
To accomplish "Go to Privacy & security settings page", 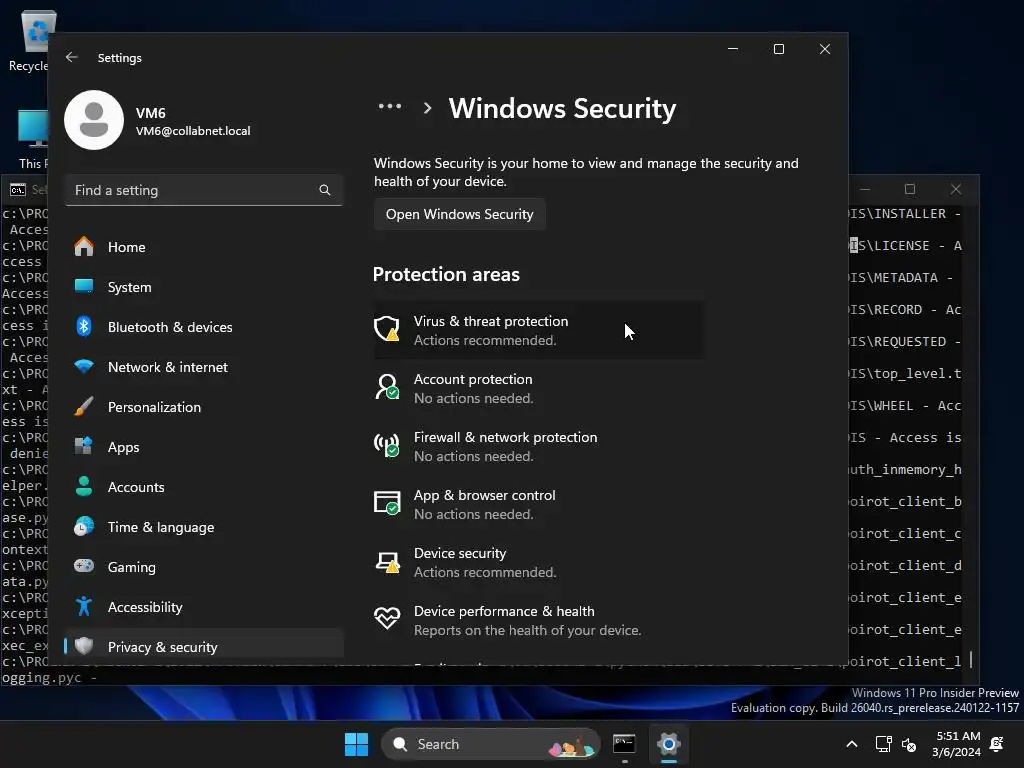I will 204,645.
